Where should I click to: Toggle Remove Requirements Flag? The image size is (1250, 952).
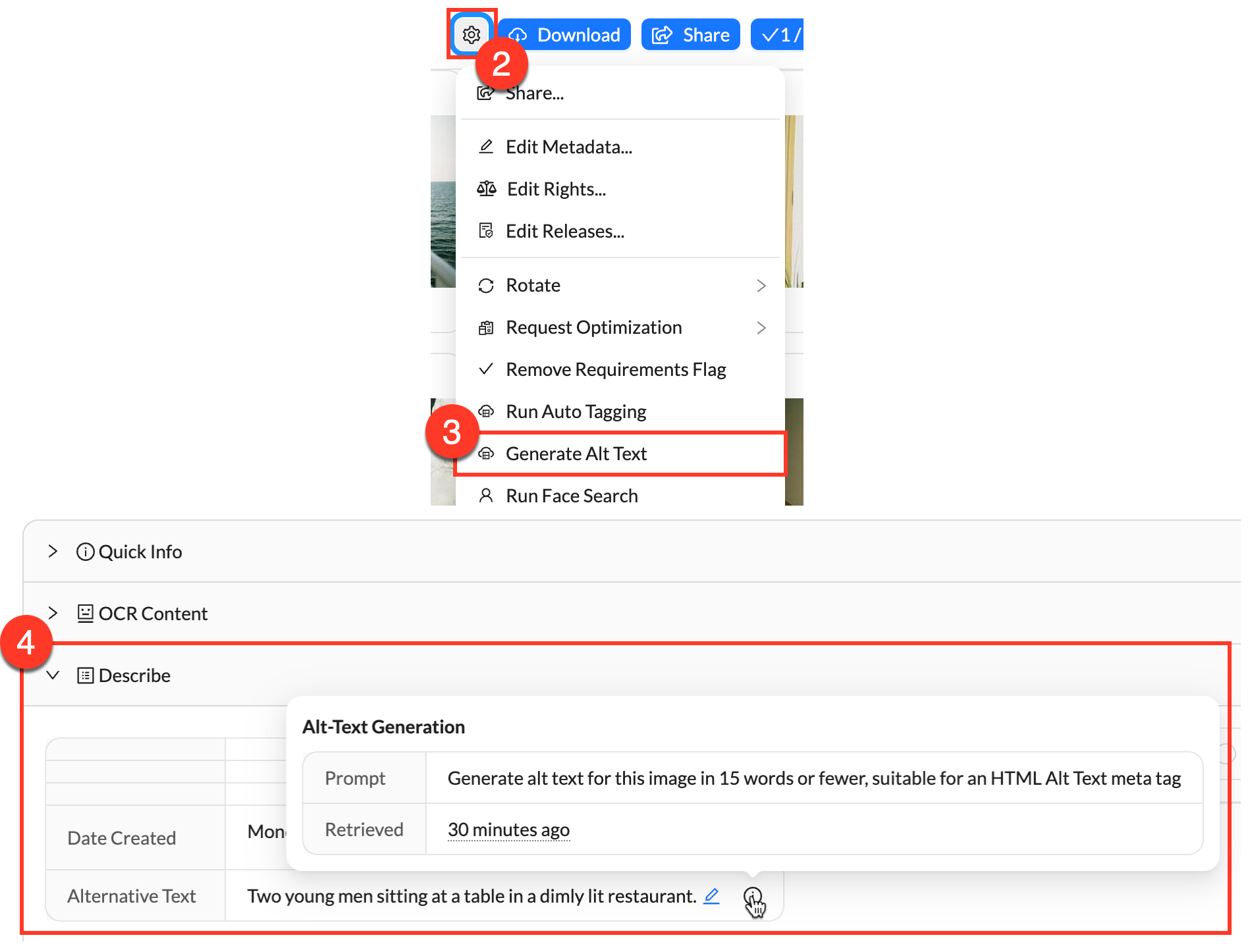(615, 369)
